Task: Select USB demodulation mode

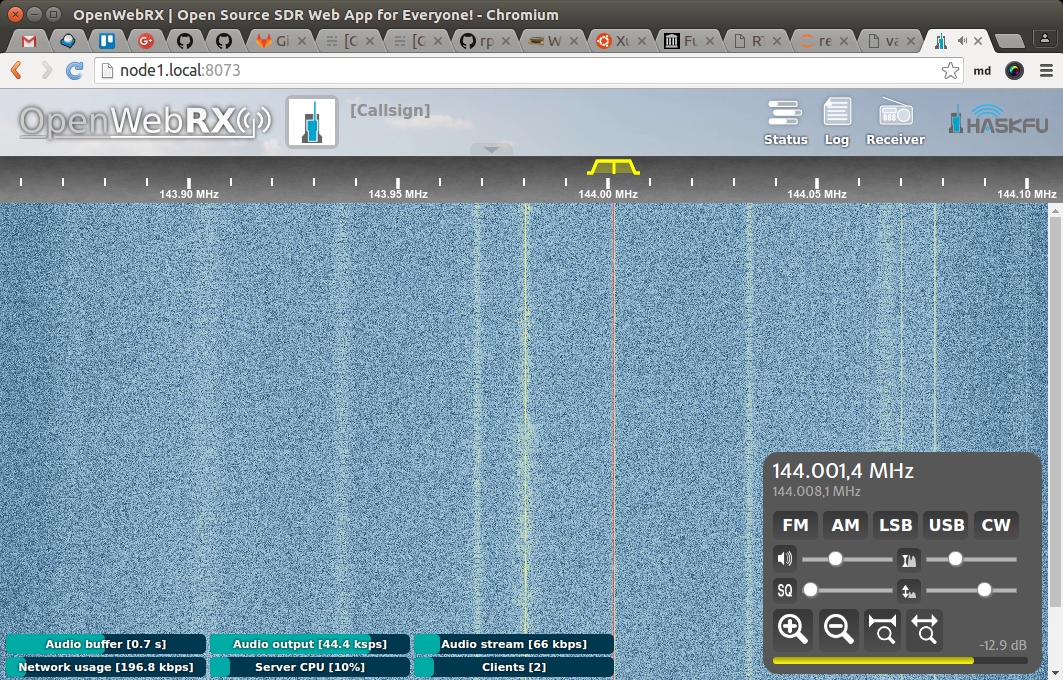Action: pos(945,525)
